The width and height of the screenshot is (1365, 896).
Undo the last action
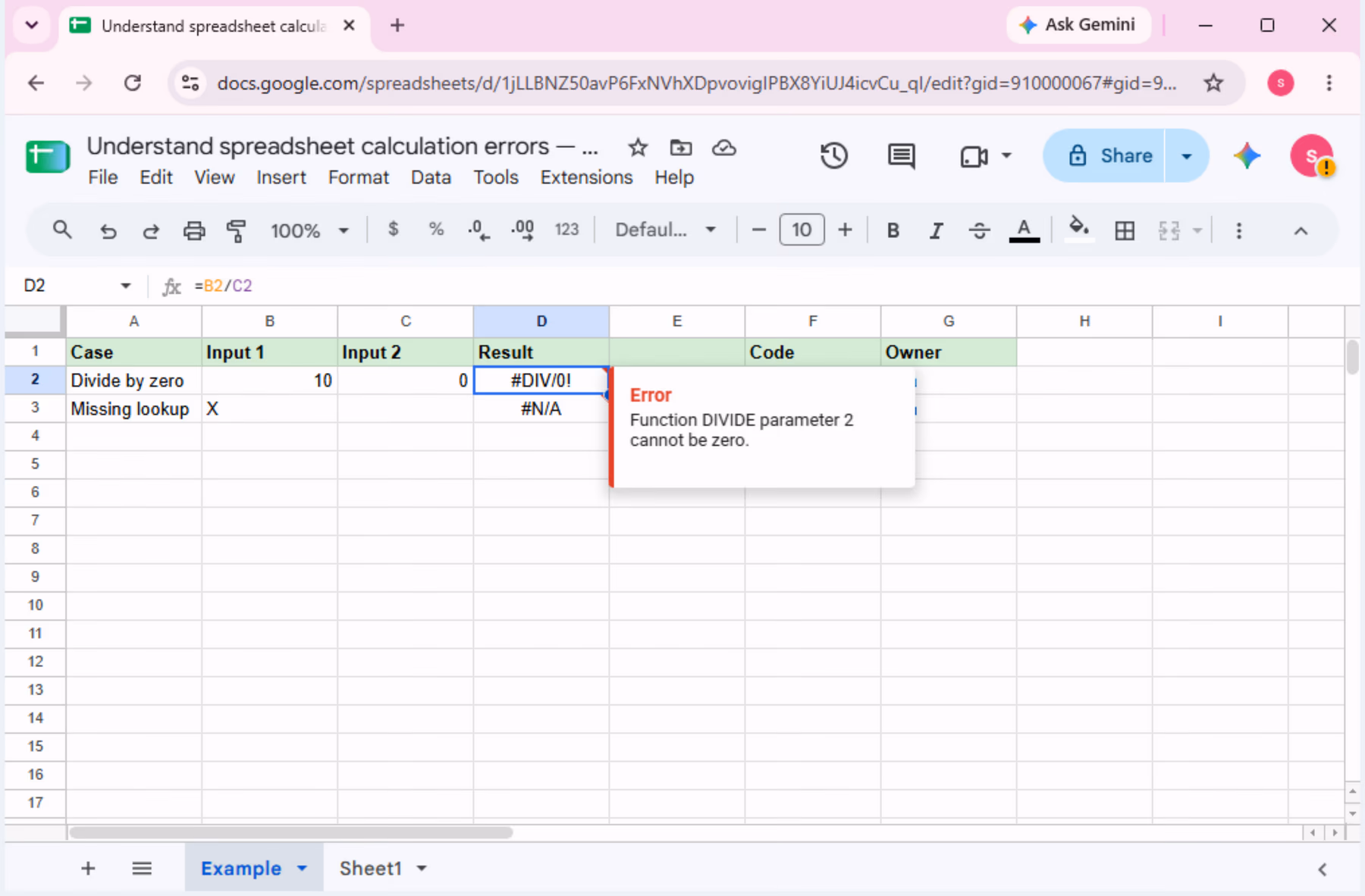coord(108,230)
